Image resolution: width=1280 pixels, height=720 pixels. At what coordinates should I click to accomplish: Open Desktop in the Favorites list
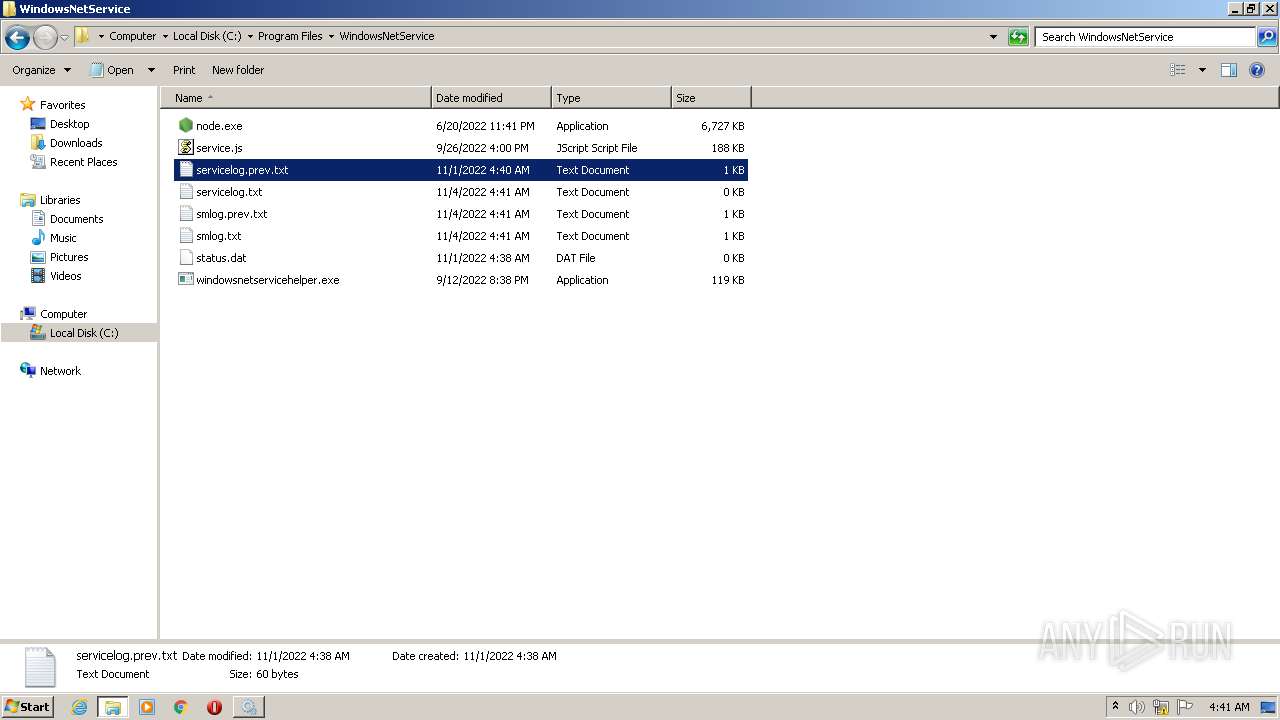[69, 124]
